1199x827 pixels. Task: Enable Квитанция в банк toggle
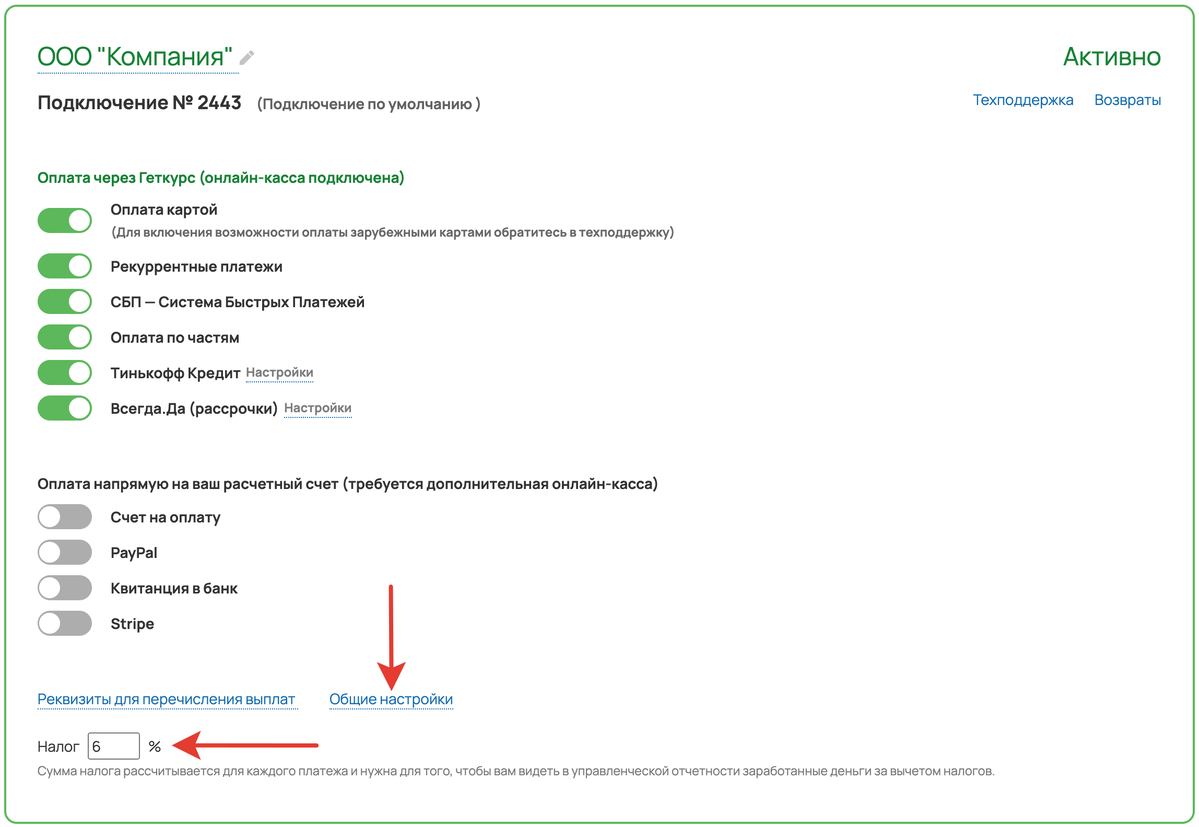65,588
